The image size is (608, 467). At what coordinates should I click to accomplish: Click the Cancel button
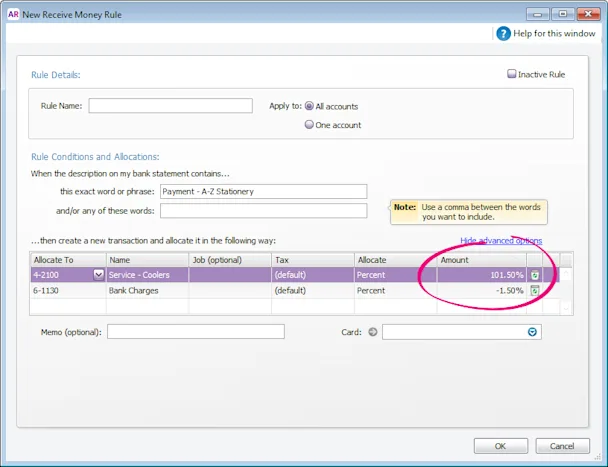tap(562, 446)
